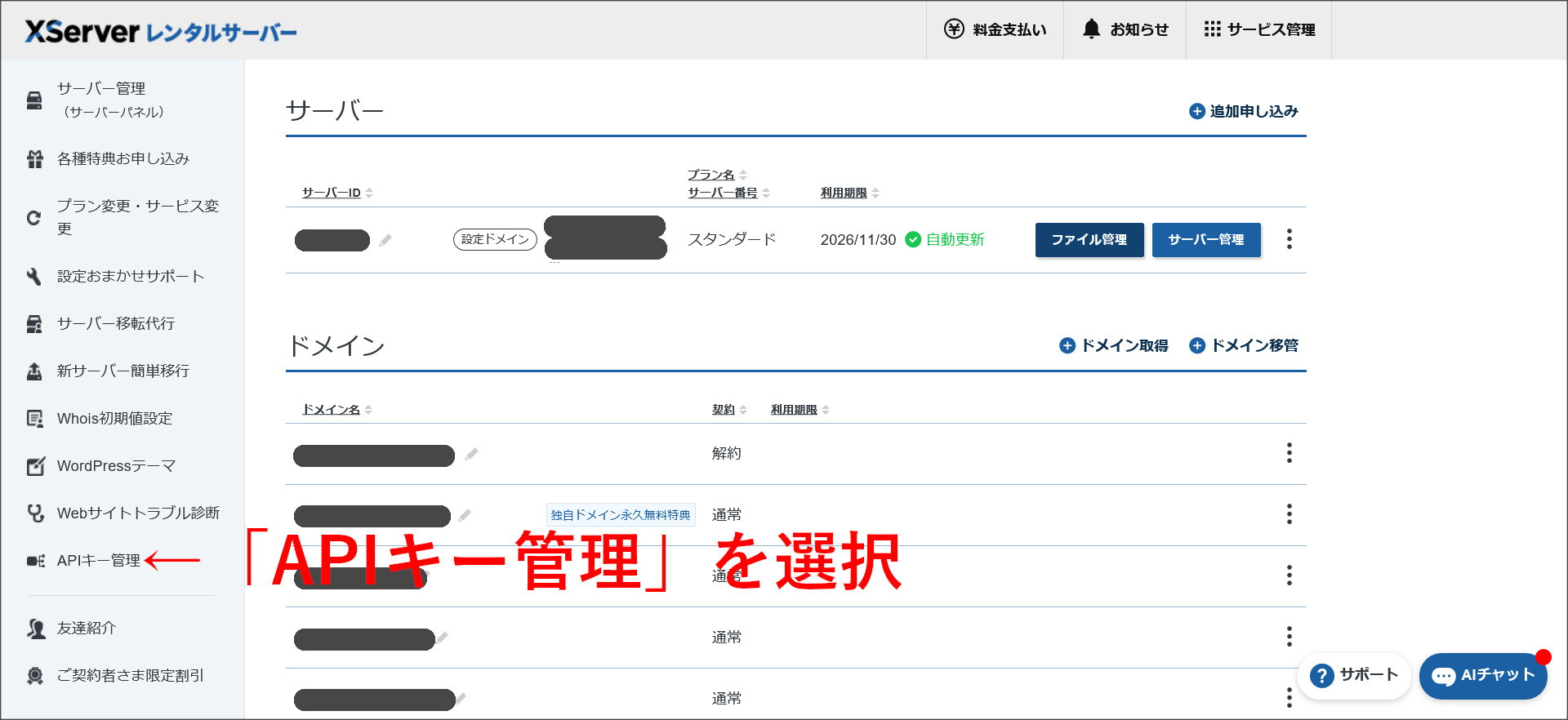This screenshot has height=720, width=1568.
Task: Click the Webサイトトラブル診断 stethoscope icon
Action: [x=35, y=513]
